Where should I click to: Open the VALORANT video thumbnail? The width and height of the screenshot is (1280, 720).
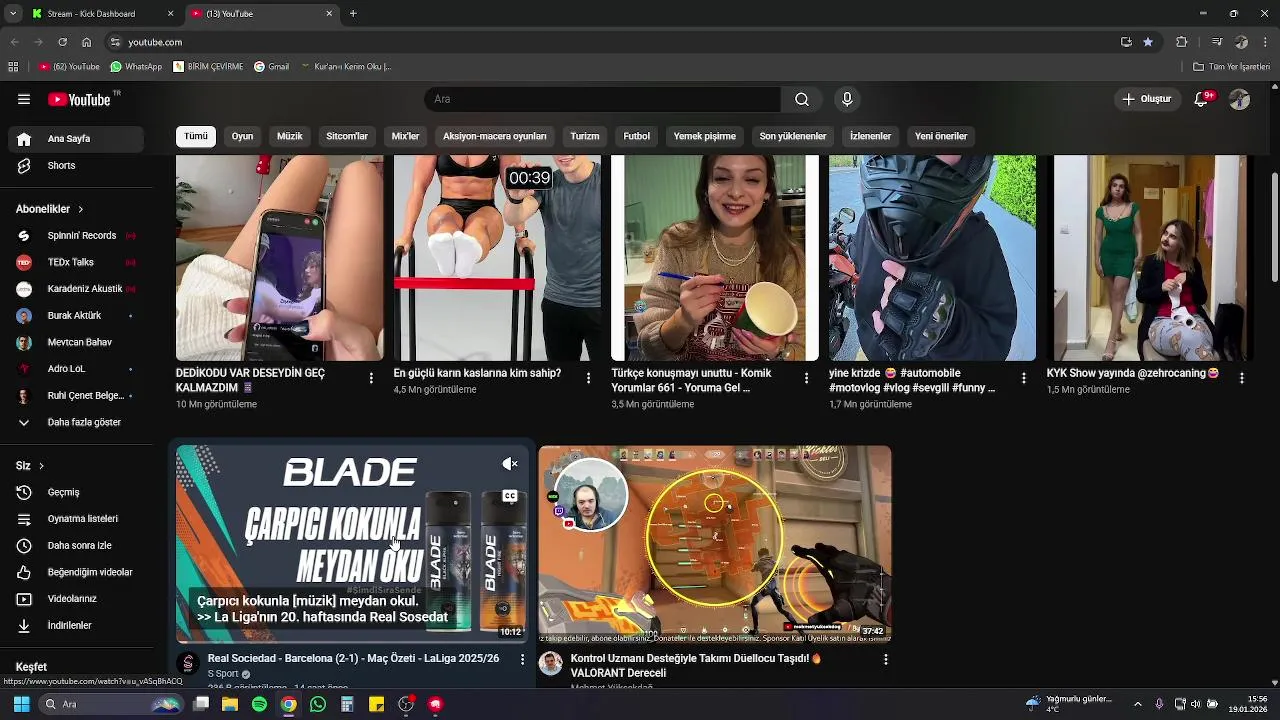point(715,544)
